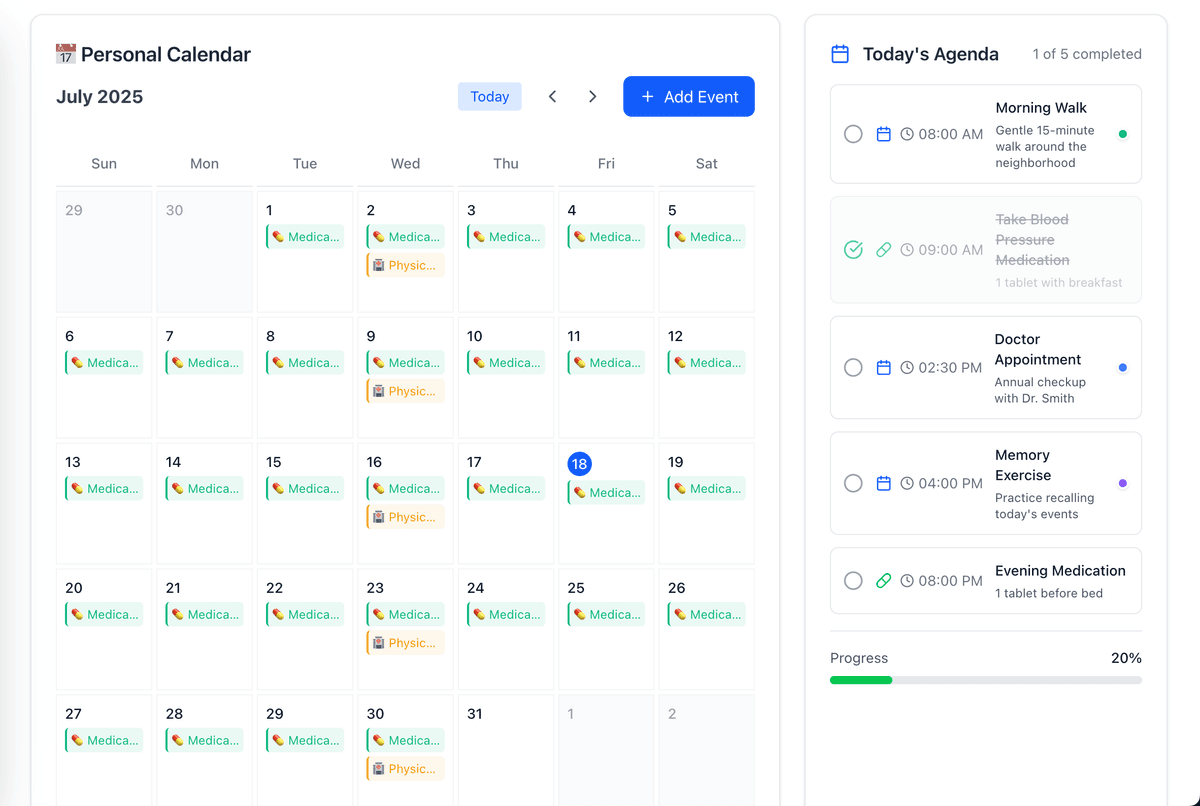Click the Personal Calendar emoji icon
1200x806 pixels.
(x=66, y=54)
